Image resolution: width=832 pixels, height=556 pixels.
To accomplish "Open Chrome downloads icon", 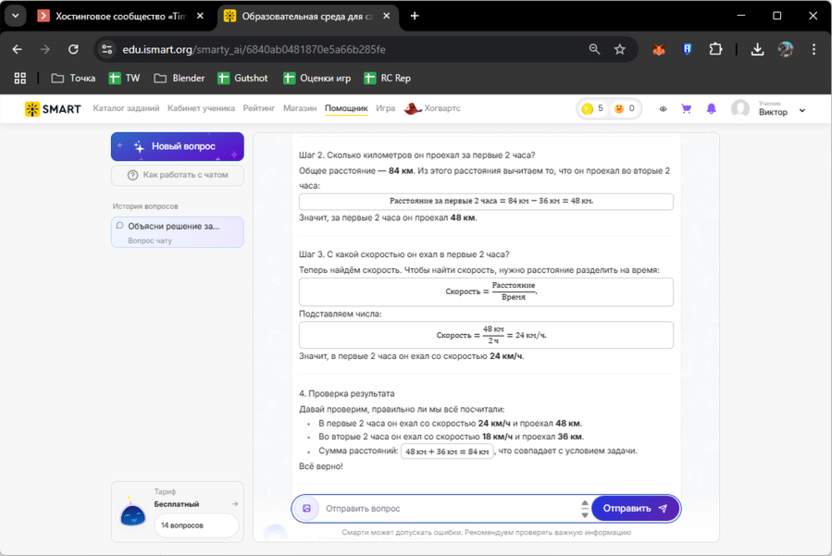I will [757, 49].
